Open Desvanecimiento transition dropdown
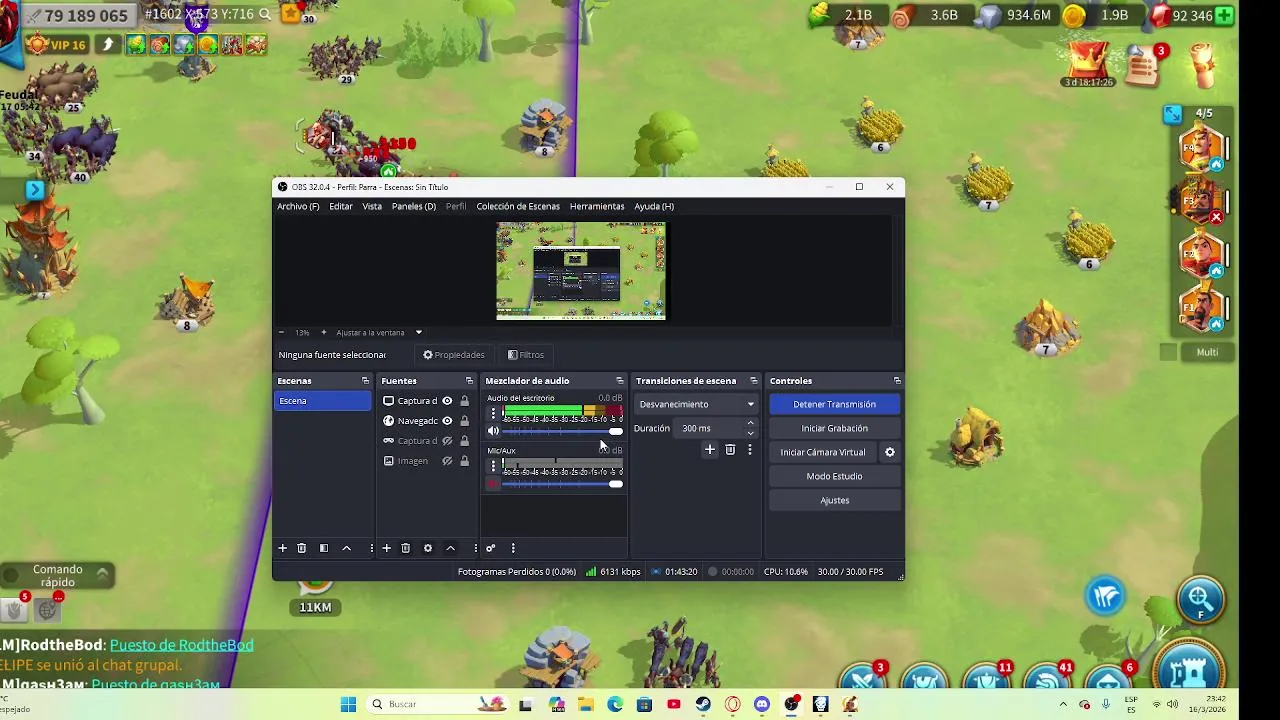This screenshot has width=1280, height=720. [696, 404]
